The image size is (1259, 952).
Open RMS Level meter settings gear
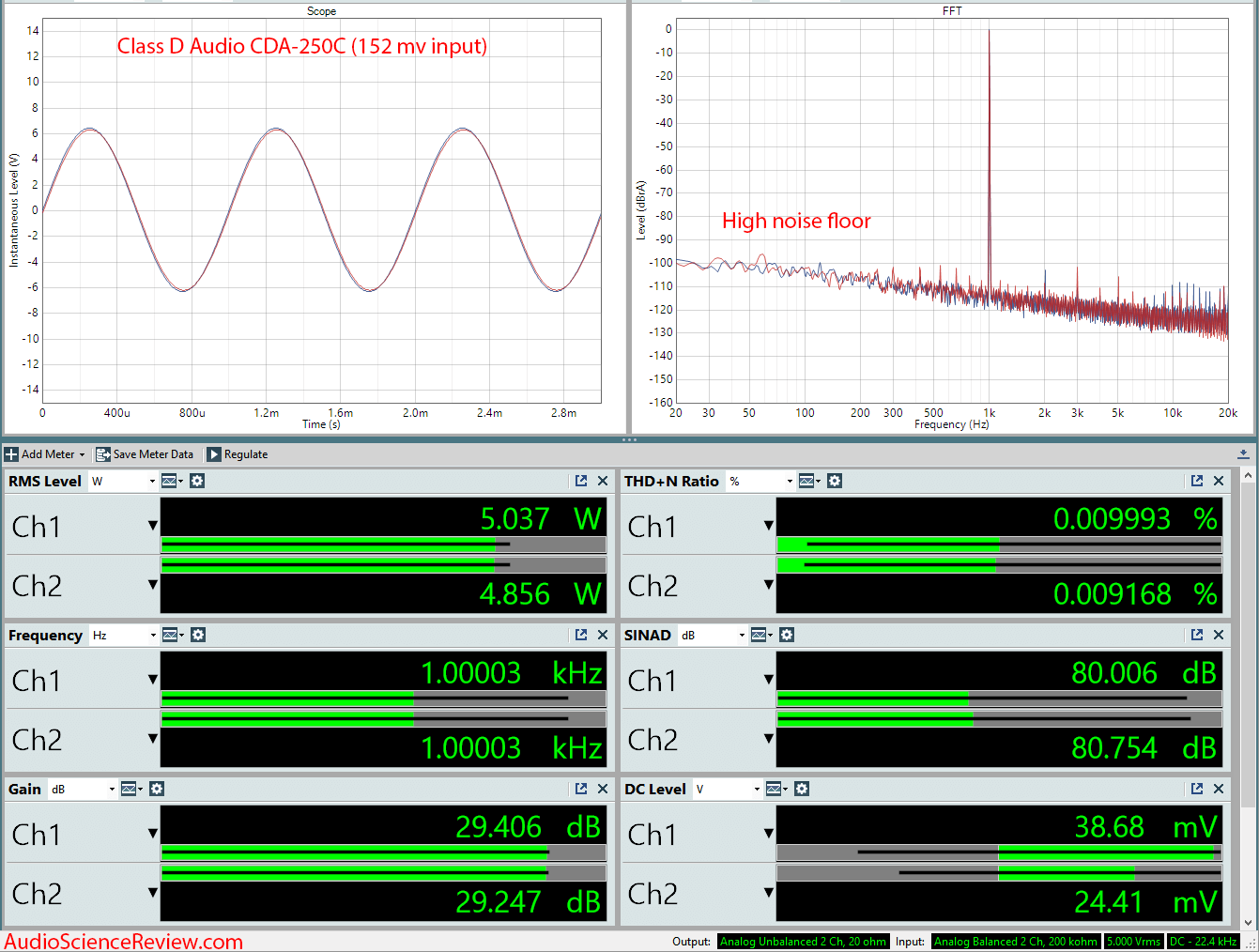197,481
